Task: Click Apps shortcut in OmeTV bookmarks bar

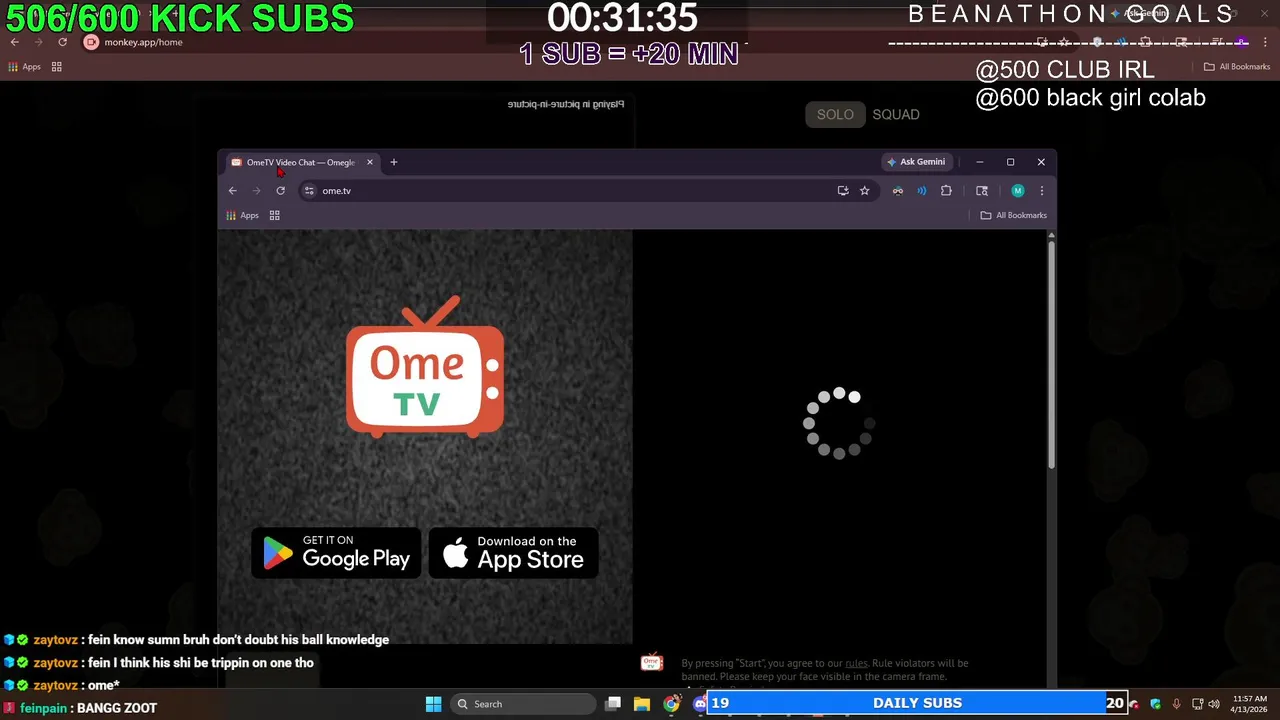Action: [243, 215]
